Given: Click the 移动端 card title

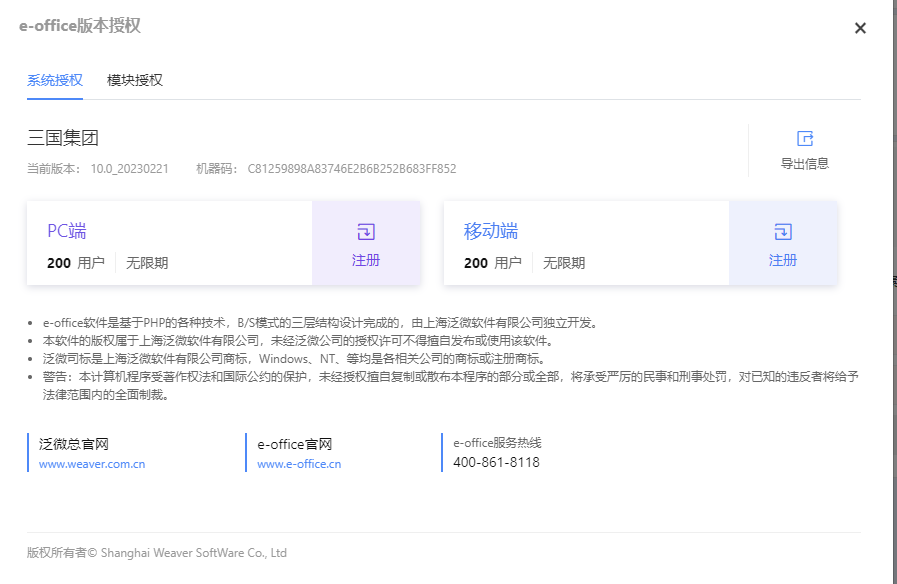Looking at the screenshot, I should [491, 231].
